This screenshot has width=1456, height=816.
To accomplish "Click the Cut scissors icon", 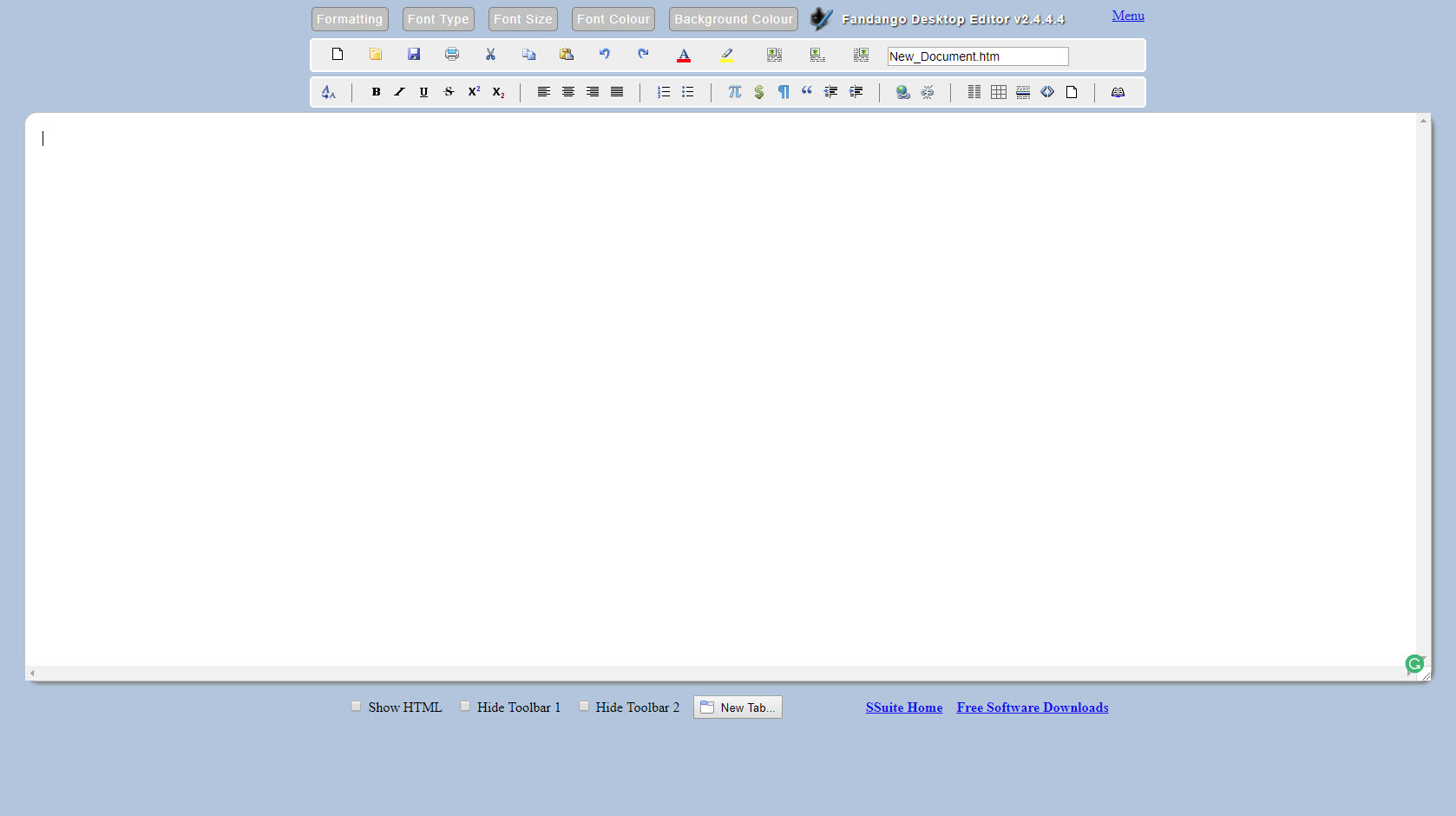I will tap(490, 55).
